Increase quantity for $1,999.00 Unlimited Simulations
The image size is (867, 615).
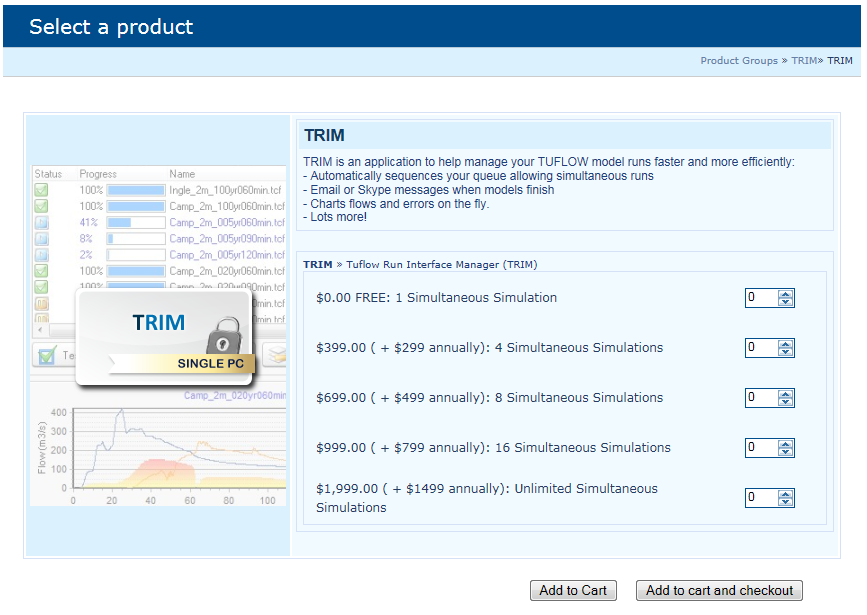[785, 494]
